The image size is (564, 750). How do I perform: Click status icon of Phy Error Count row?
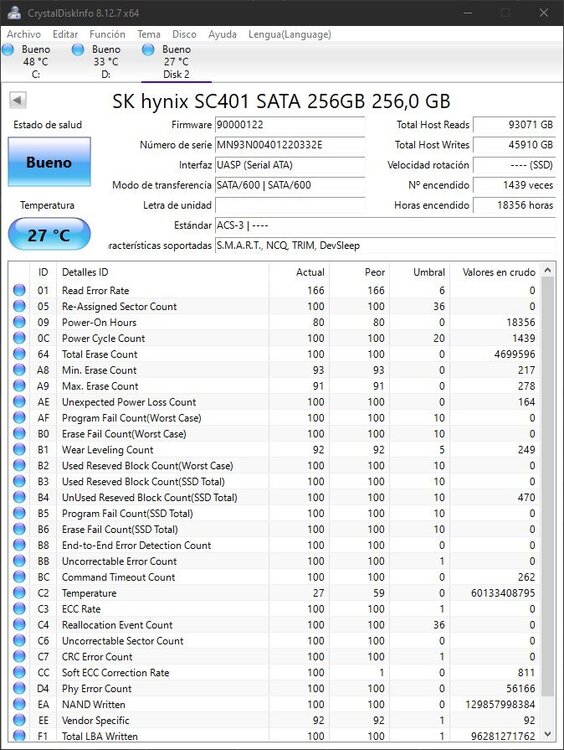pyautogui.click(x=19, y=688)
